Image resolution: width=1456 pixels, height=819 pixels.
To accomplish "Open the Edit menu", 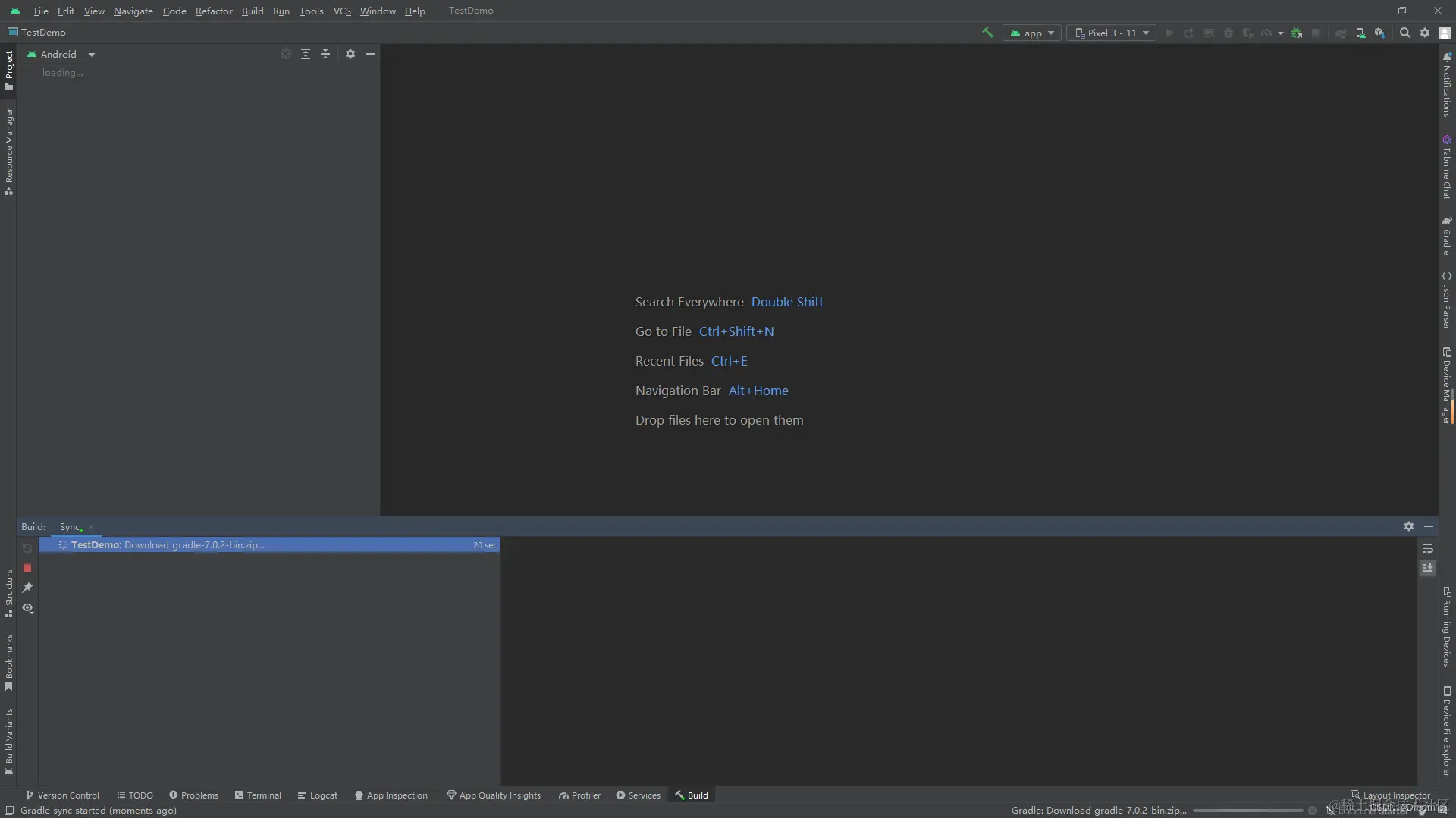I will (66, 11).
